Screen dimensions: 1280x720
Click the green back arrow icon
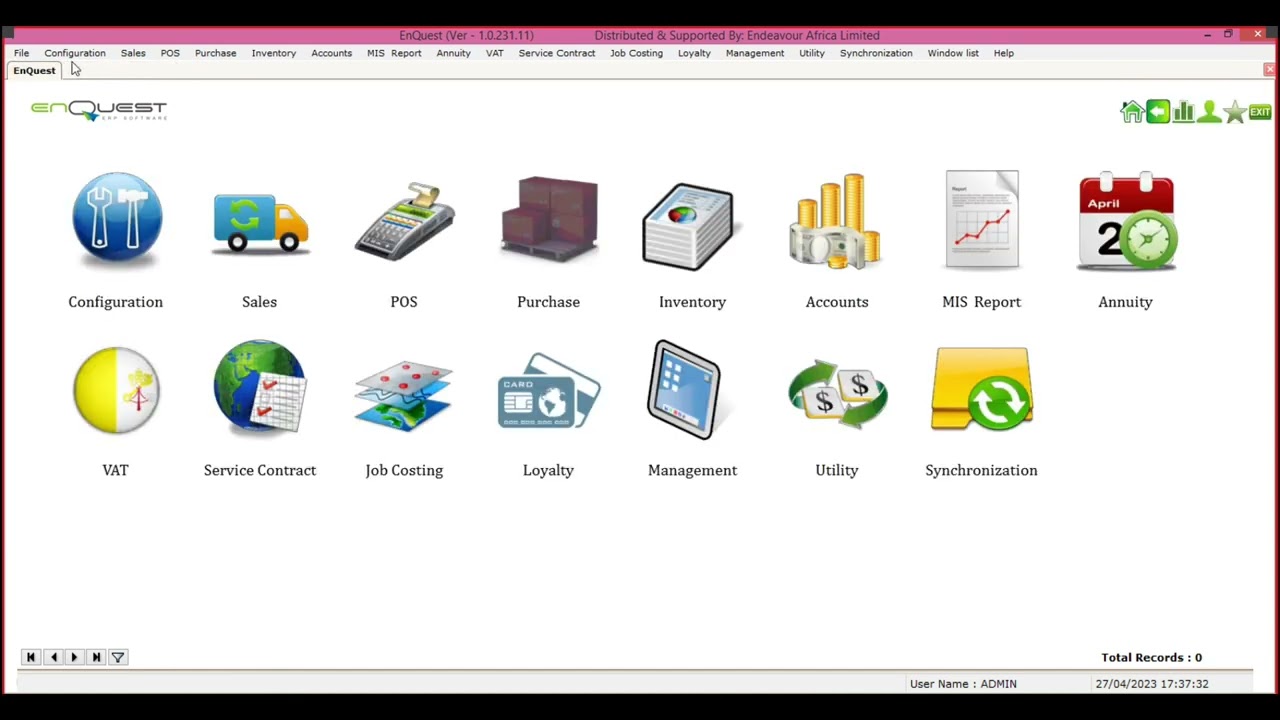coord(1158,112)
